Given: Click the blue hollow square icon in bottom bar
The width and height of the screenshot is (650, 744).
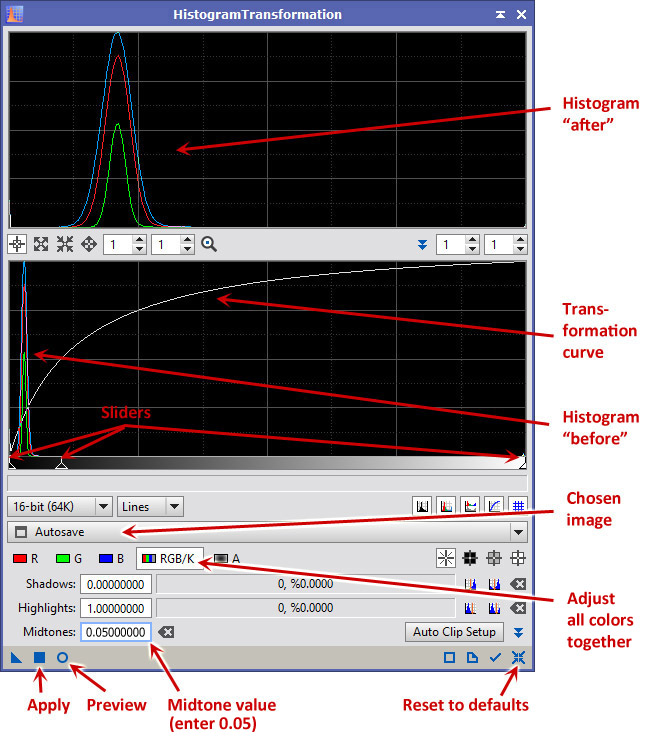Looking at the screenshot, I should click(449, 658).
